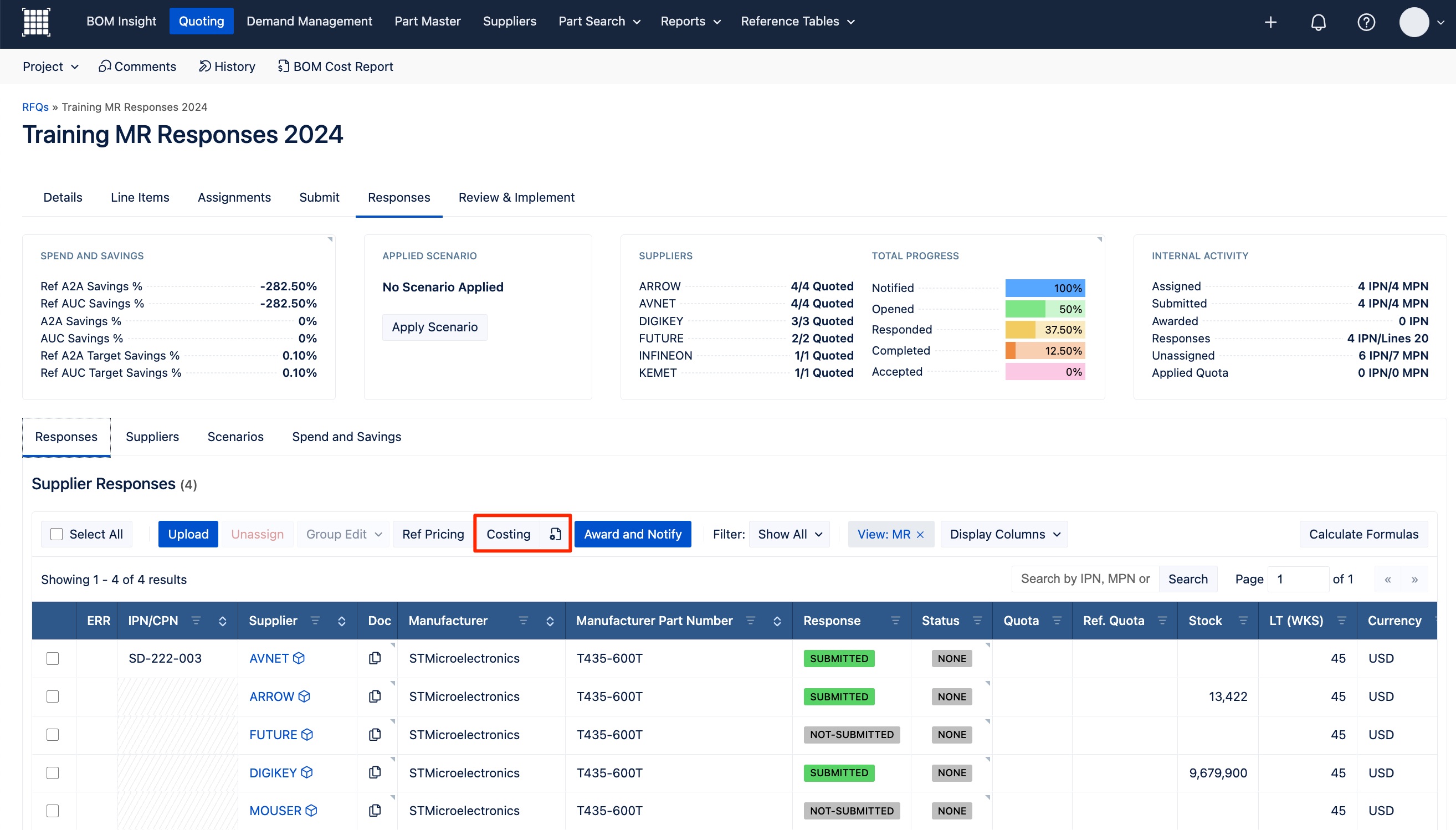Check the MOUSER row checkbox

coord(53,811)
